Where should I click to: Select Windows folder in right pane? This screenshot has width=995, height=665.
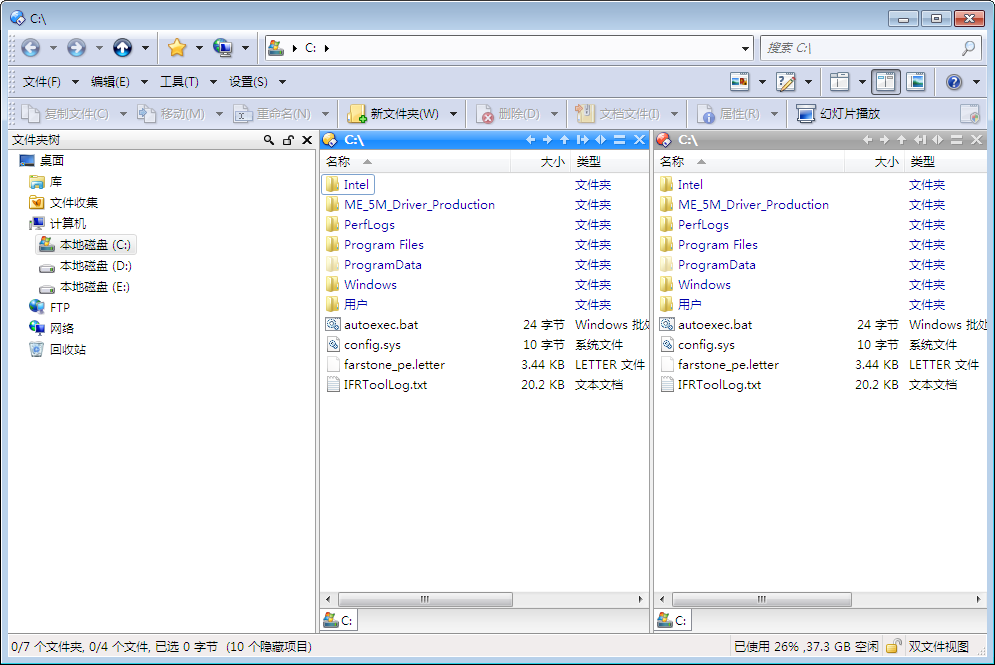pos(704,285)
